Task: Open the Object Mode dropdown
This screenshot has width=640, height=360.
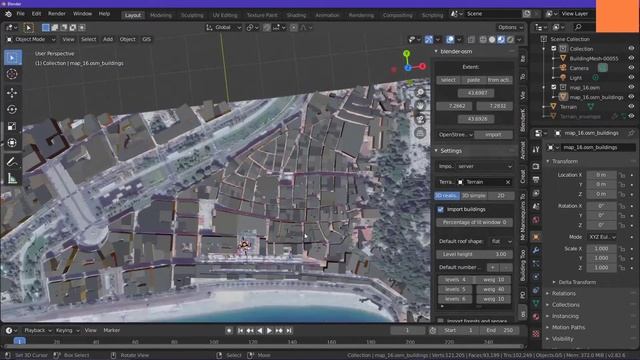Action: click(x=30, y=39)
